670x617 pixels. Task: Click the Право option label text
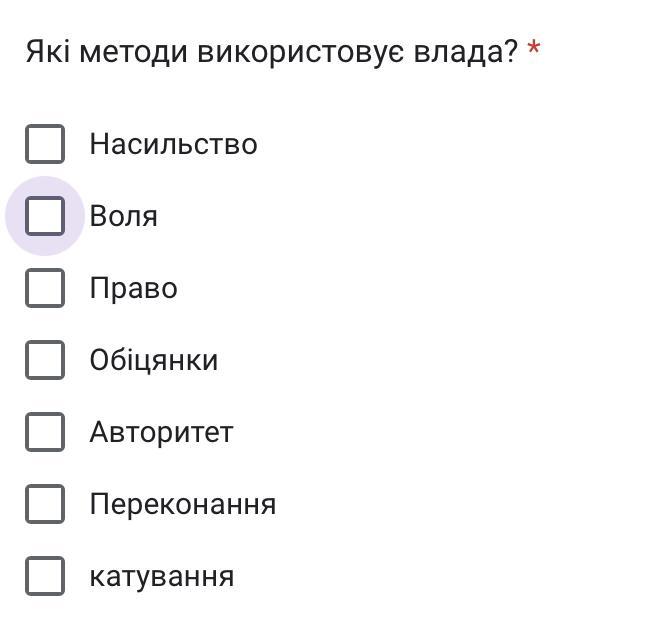click(133, 289)
